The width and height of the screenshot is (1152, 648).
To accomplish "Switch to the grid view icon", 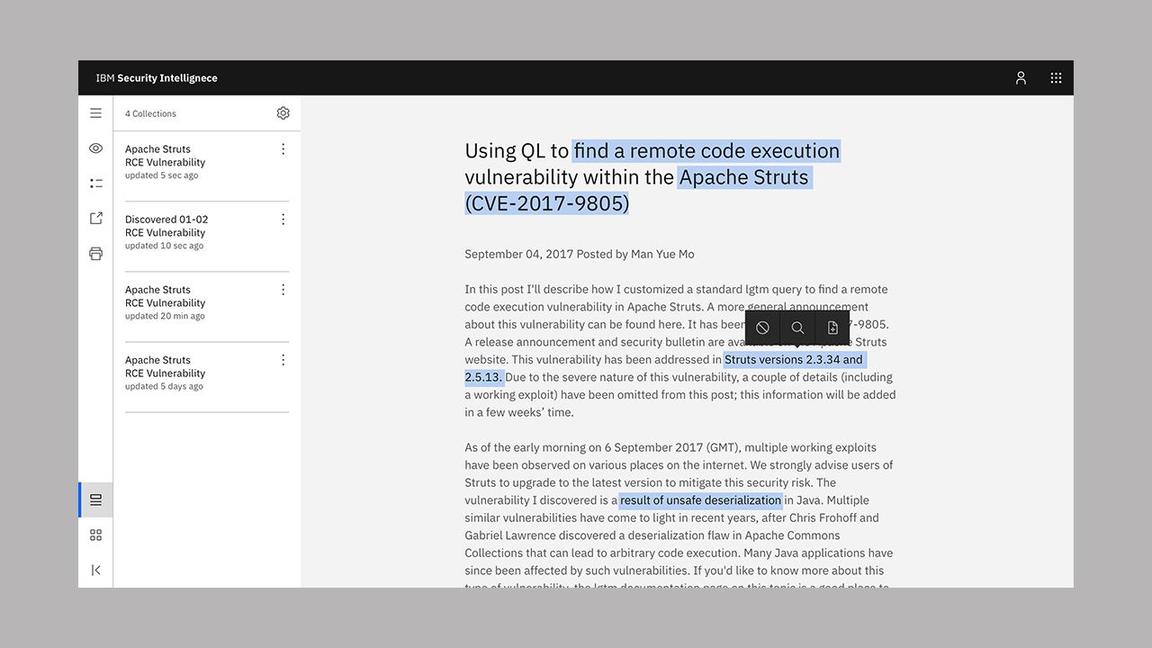I will coord(96,535).
